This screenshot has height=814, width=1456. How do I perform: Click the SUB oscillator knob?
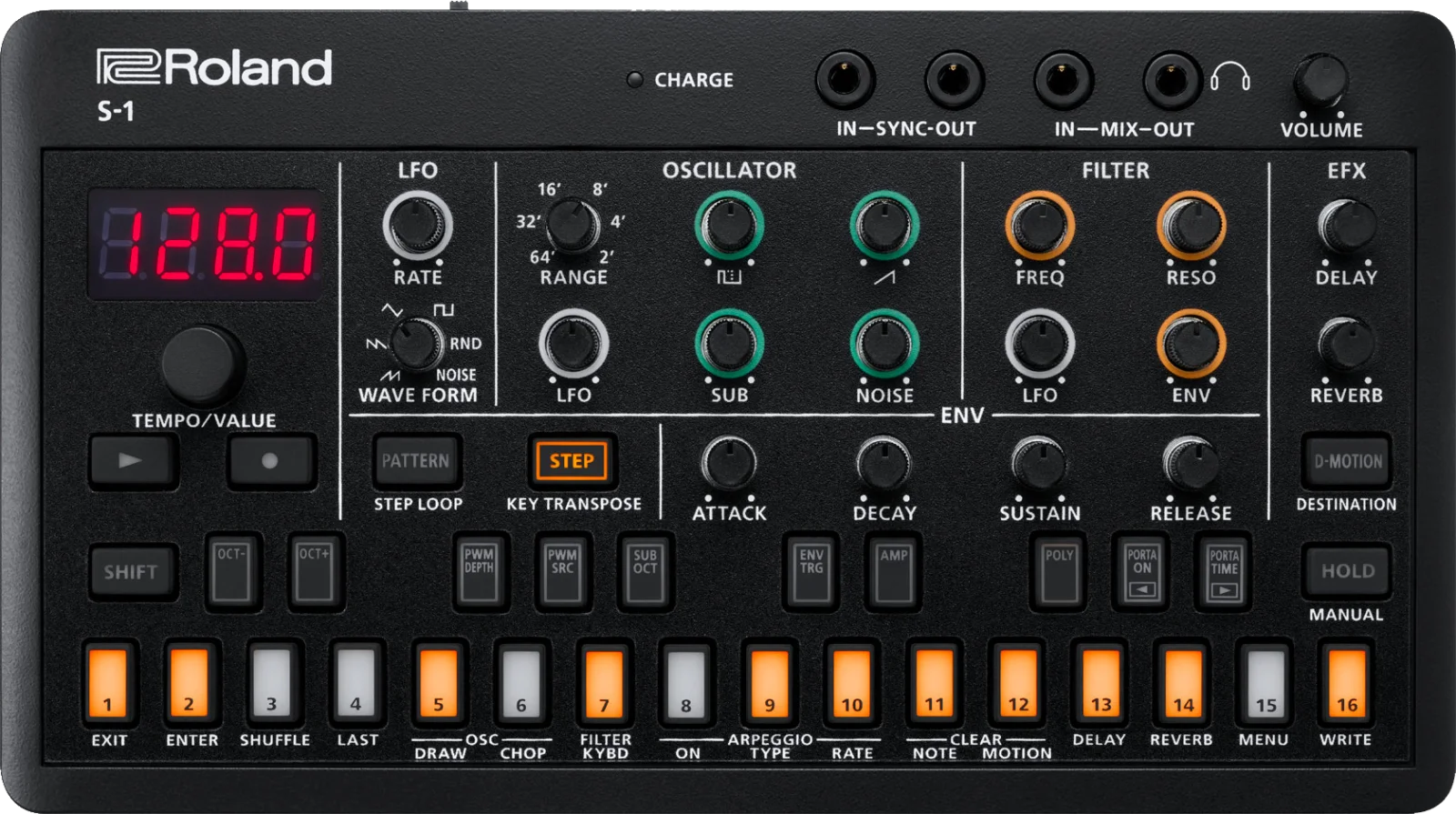(x=729, y=343)
